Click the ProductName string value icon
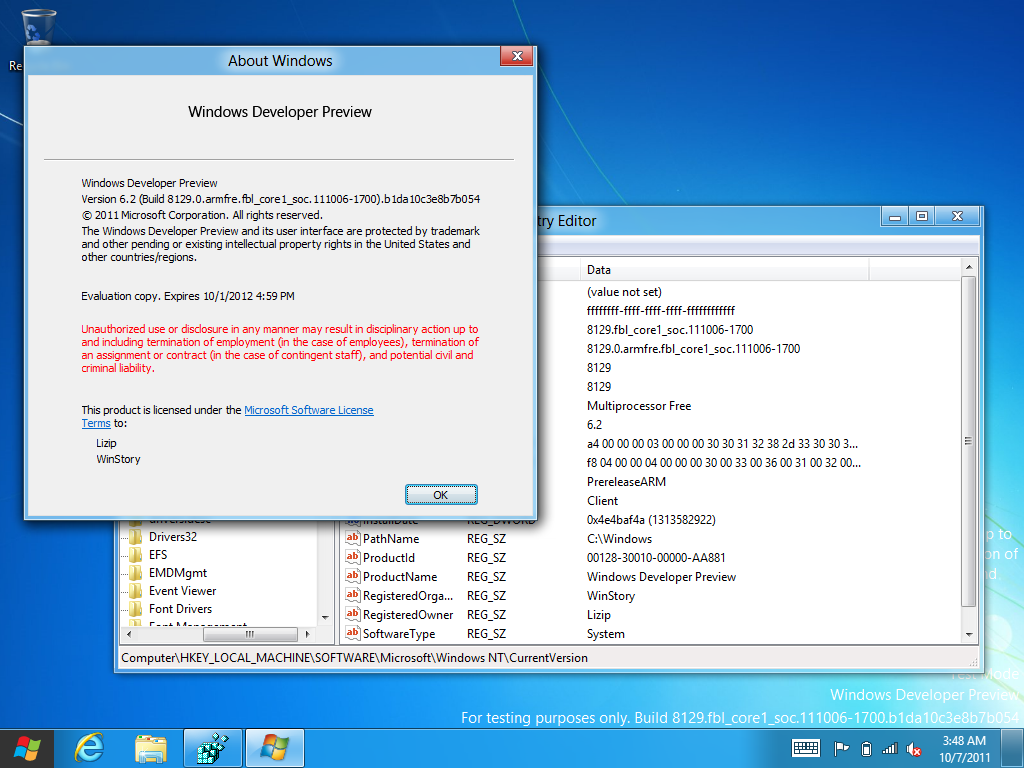This screenshot has height=768, width=1024. (353, 576)
